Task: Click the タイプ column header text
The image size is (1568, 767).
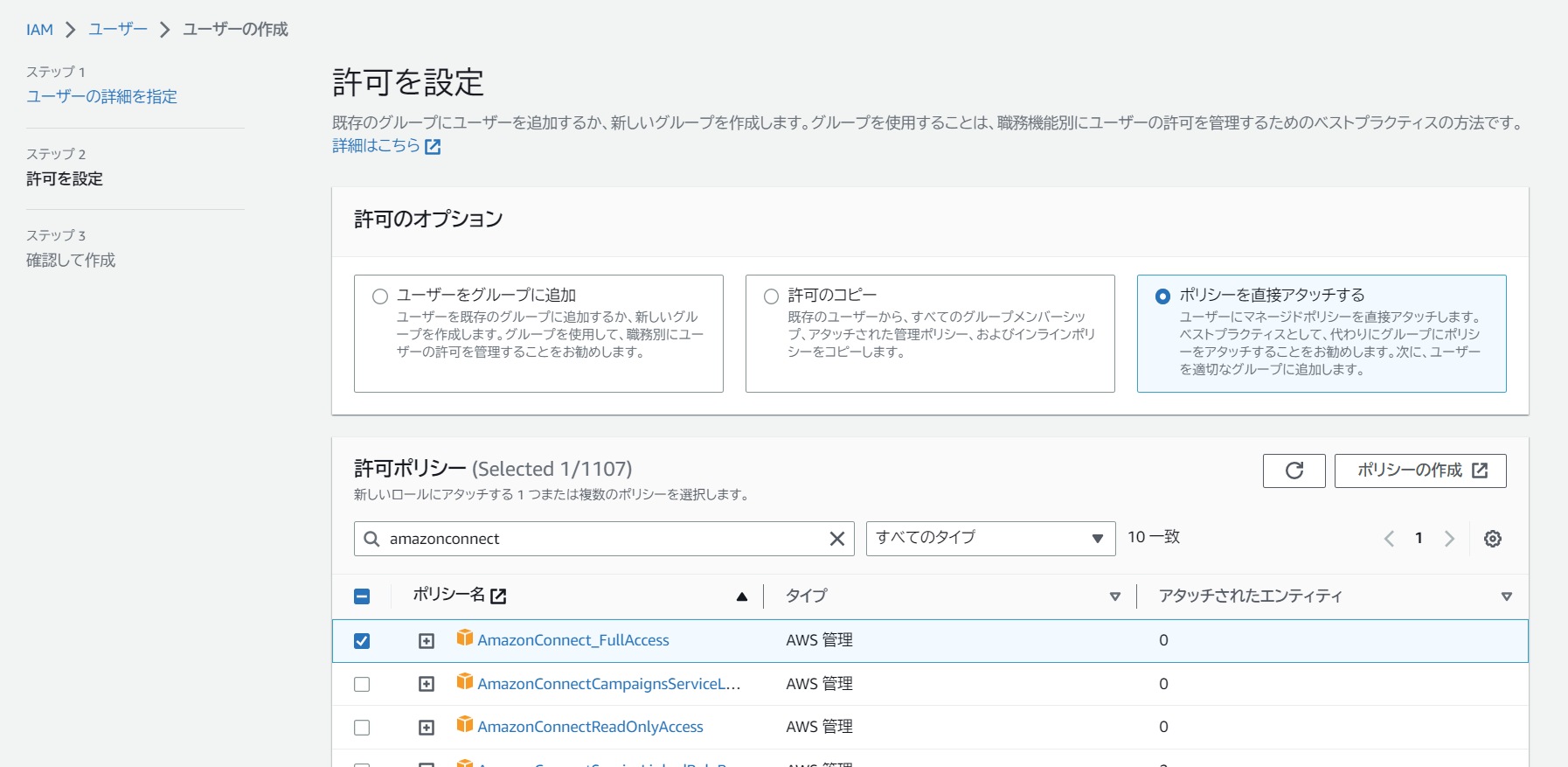Action: coord(806,596)
